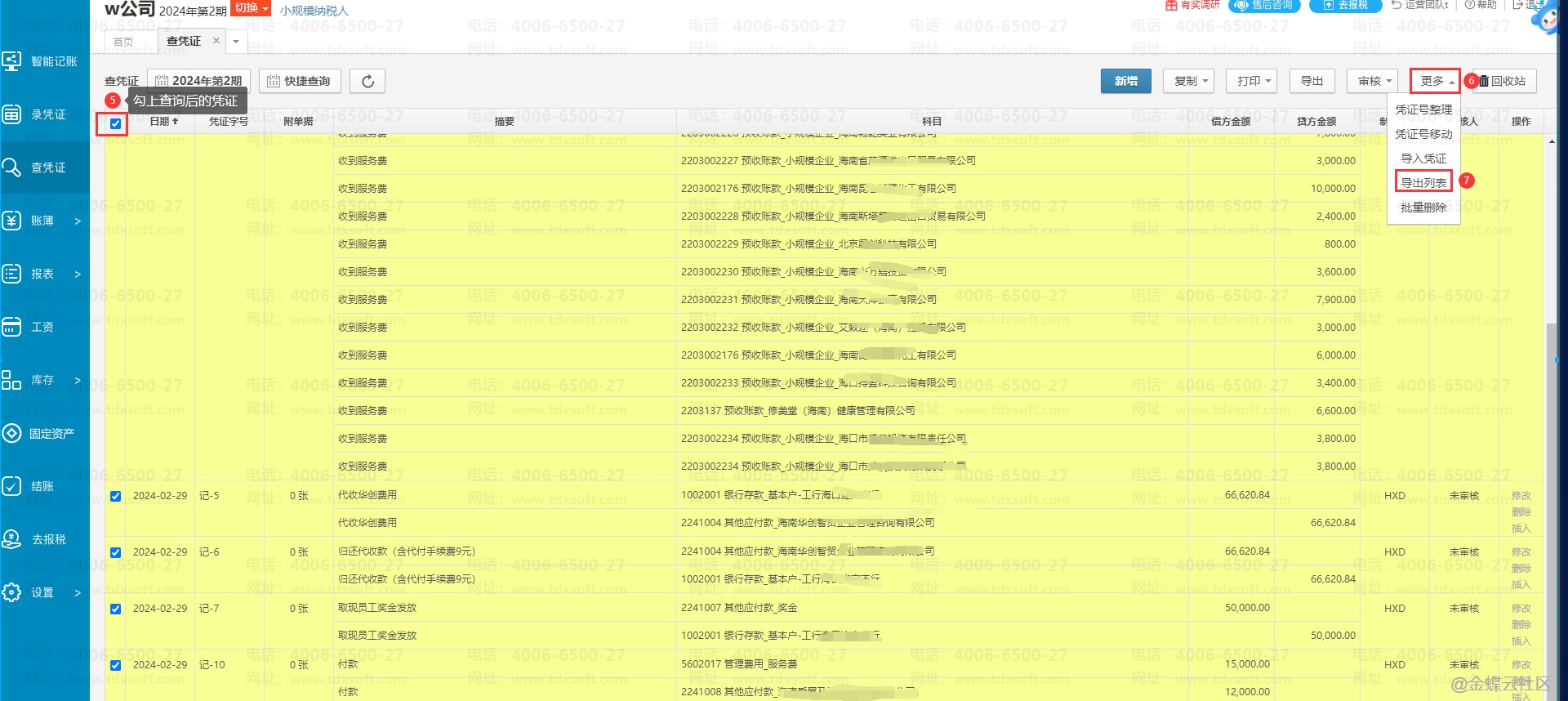This screenshot has width=1568, height=701.
Task: Click subject 2203137 预收账款_修美堂
Action: coord(798,411)
